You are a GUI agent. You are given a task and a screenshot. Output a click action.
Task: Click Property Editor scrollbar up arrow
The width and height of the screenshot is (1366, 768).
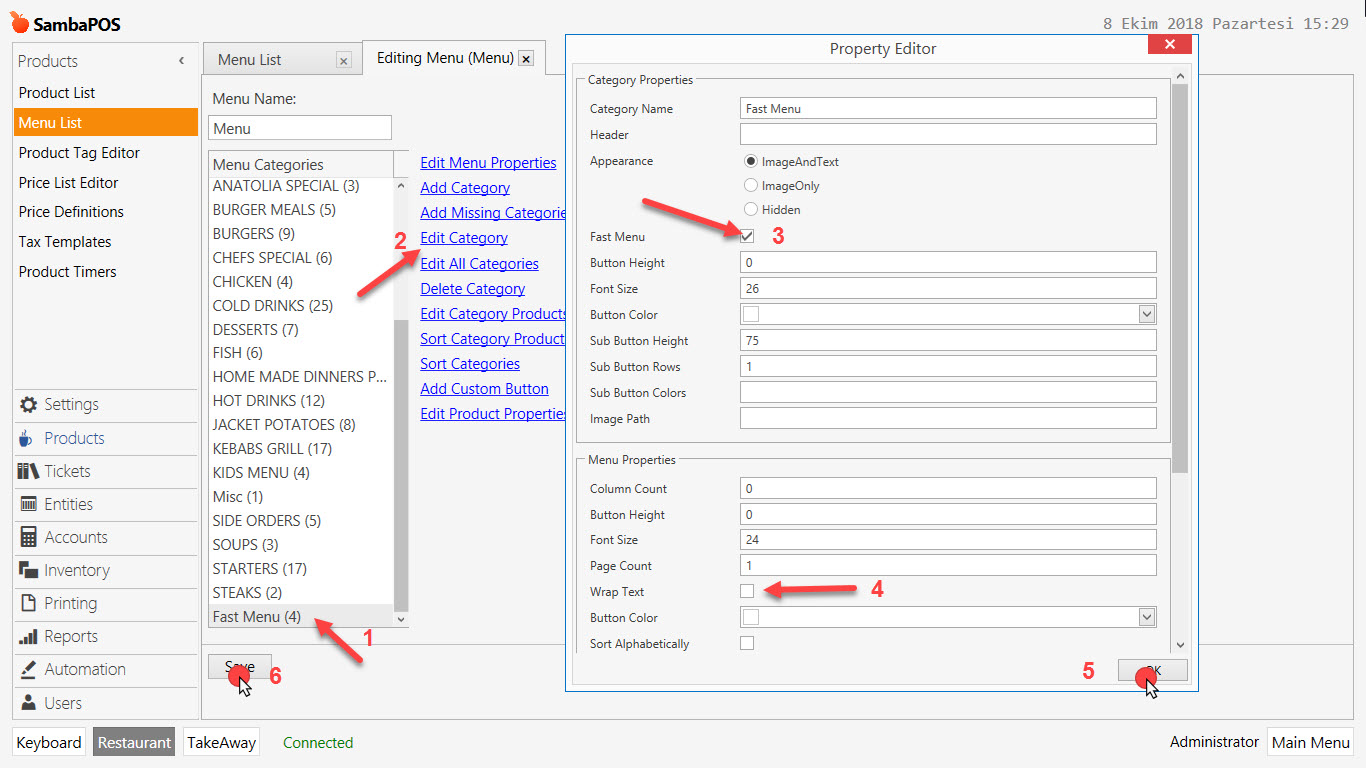tap(1180, 77)
